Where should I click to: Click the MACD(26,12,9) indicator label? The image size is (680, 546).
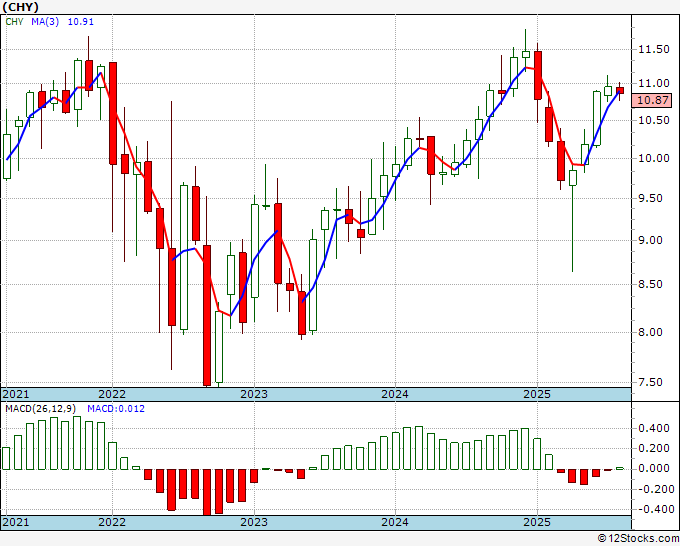41,409
